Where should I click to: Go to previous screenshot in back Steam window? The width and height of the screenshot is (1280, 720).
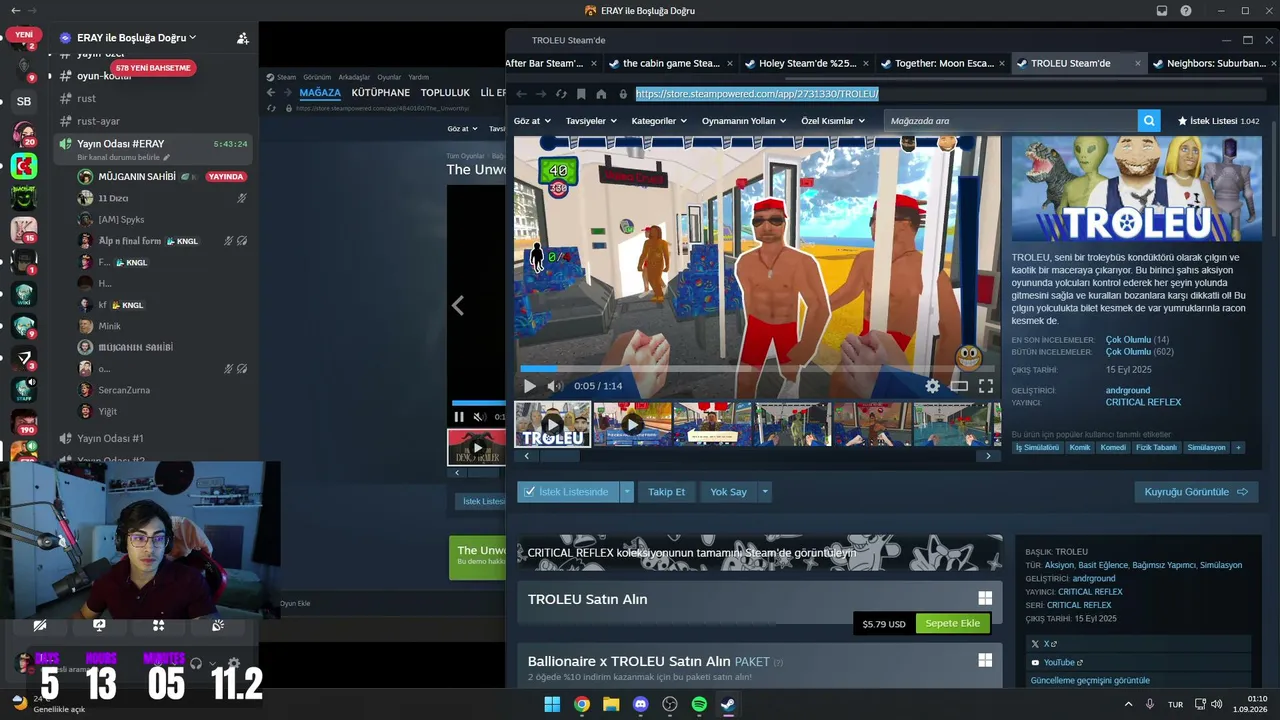pyautogui.click(x=458, y=305)
